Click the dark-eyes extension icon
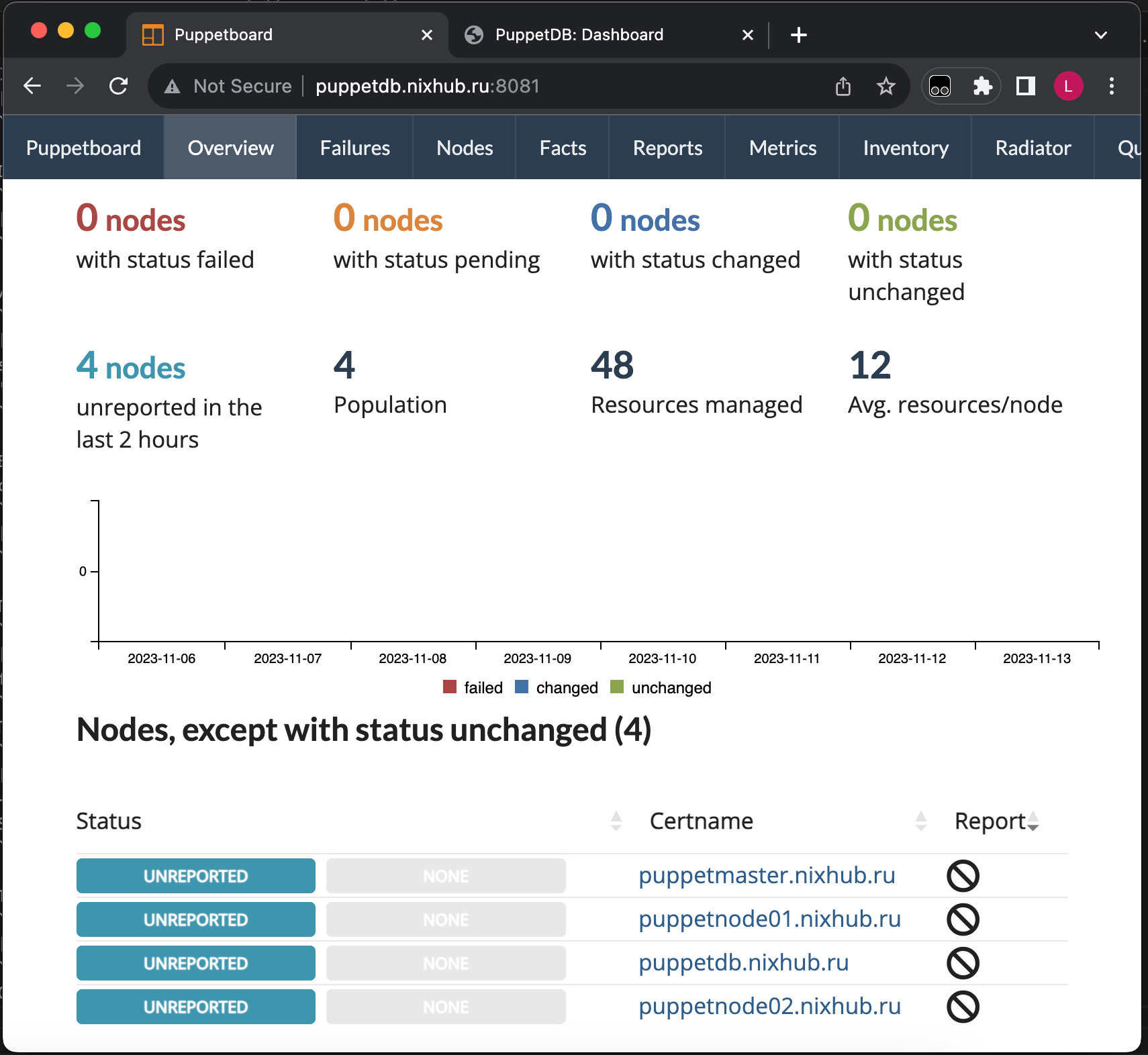 (940, 86)
